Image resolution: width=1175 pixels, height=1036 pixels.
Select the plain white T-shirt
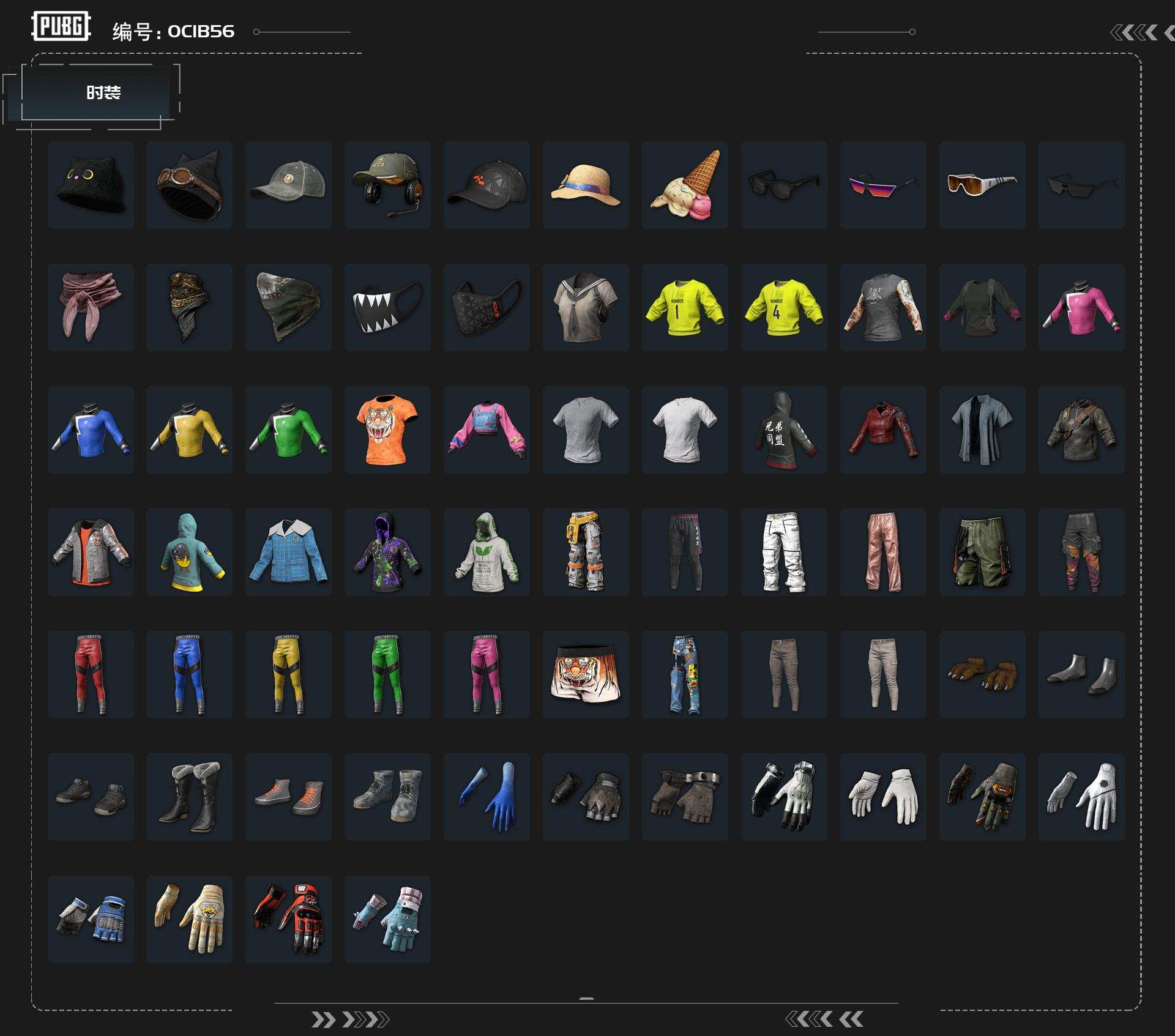(x=685, y=430)
